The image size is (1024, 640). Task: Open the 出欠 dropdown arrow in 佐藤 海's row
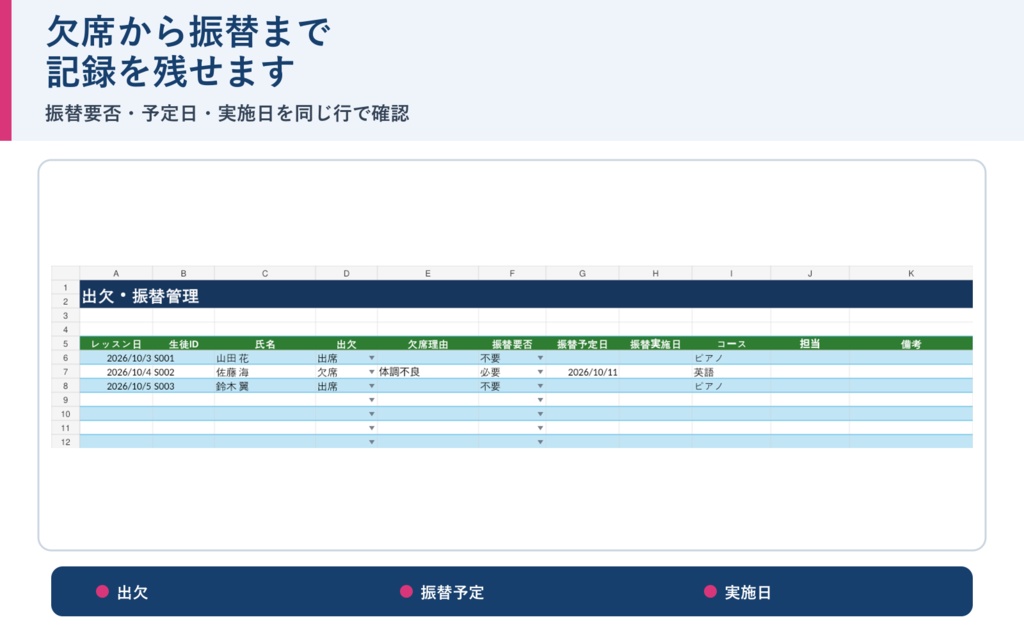372,372
